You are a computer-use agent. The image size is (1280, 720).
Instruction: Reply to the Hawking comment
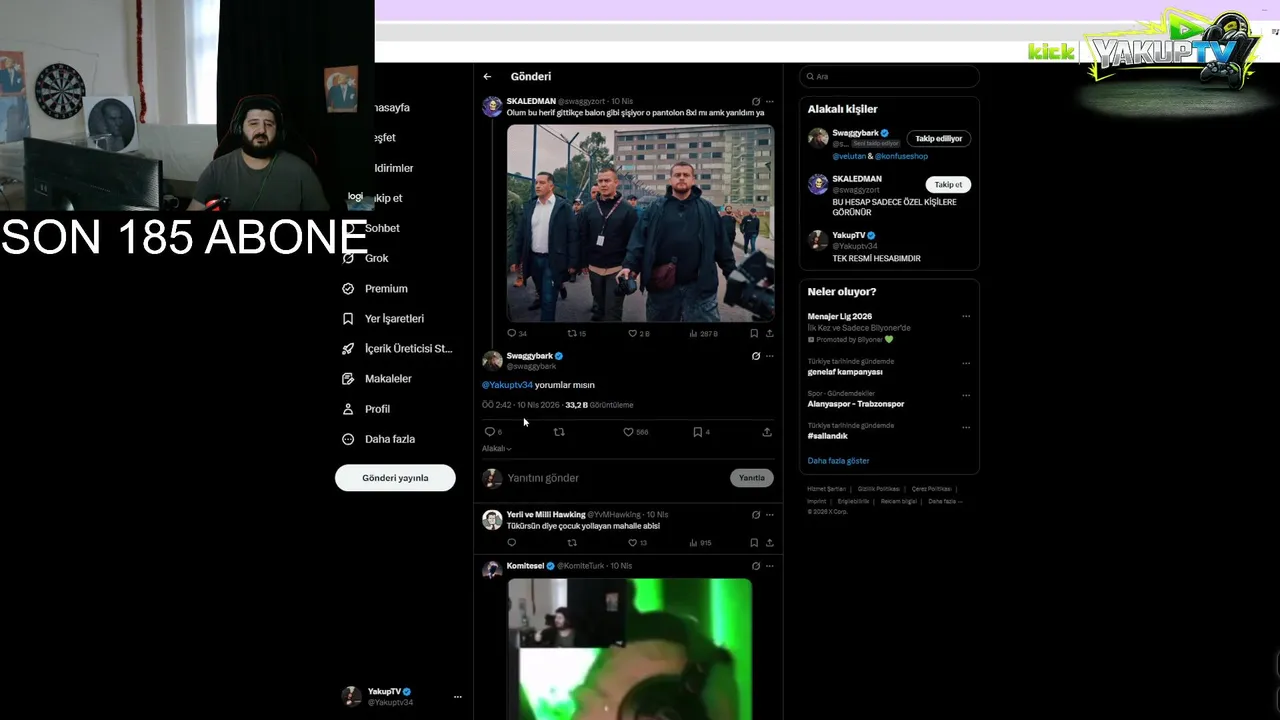pyautogui.click(x=511, y=543)
